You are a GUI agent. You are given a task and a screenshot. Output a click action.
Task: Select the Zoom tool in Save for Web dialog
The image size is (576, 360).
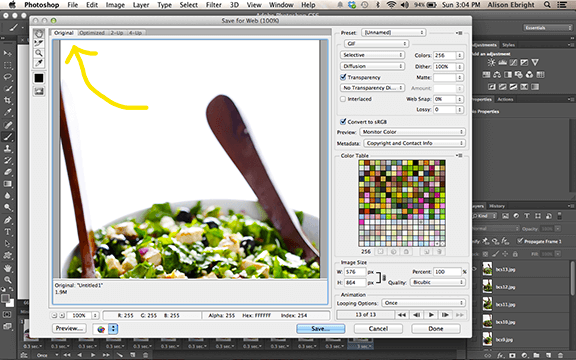pyautogui.click(x=39, y=53)
